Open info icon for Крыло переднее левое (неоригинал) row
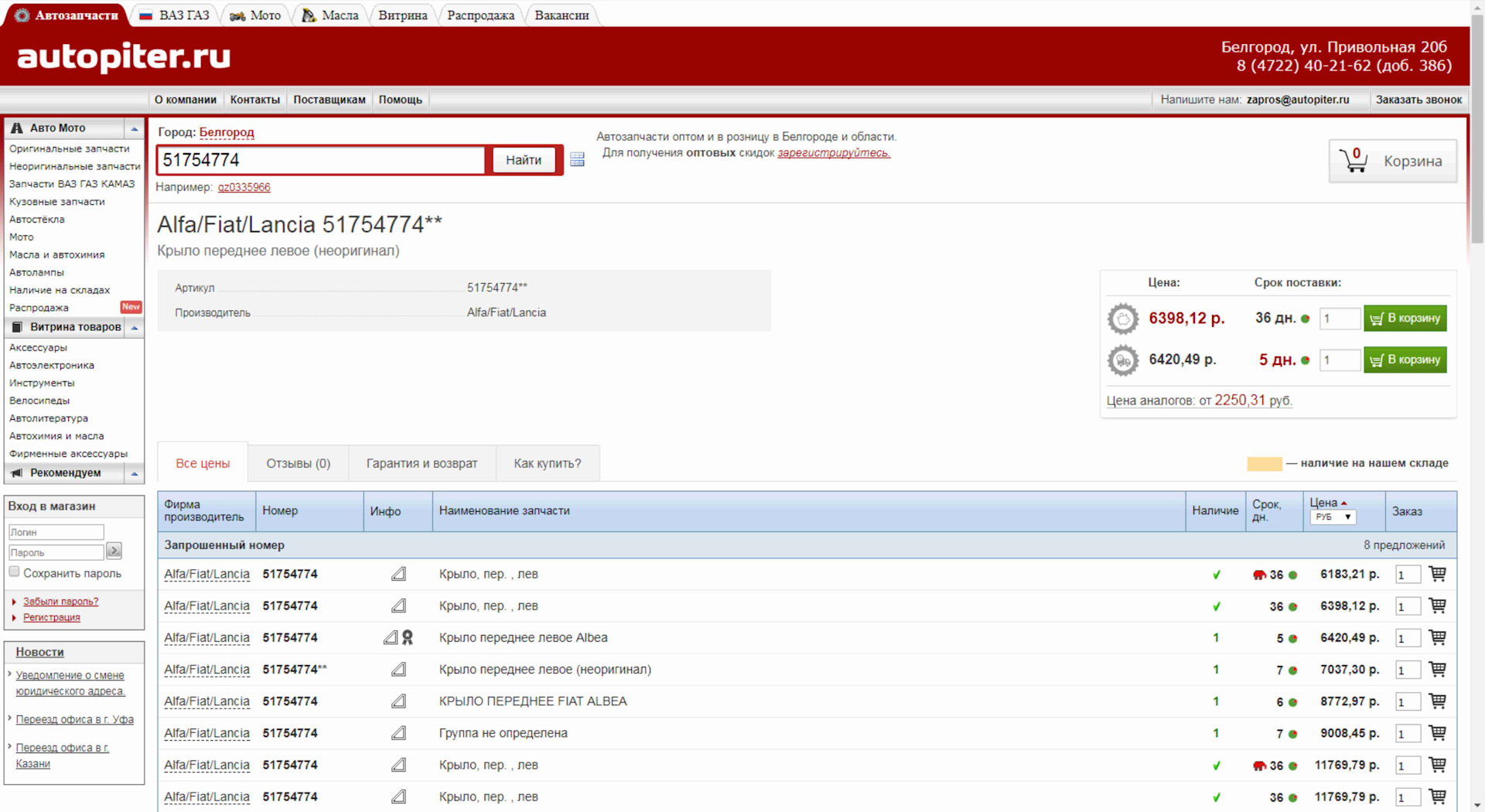This screenshot has width=1485, height=812. 398,670
